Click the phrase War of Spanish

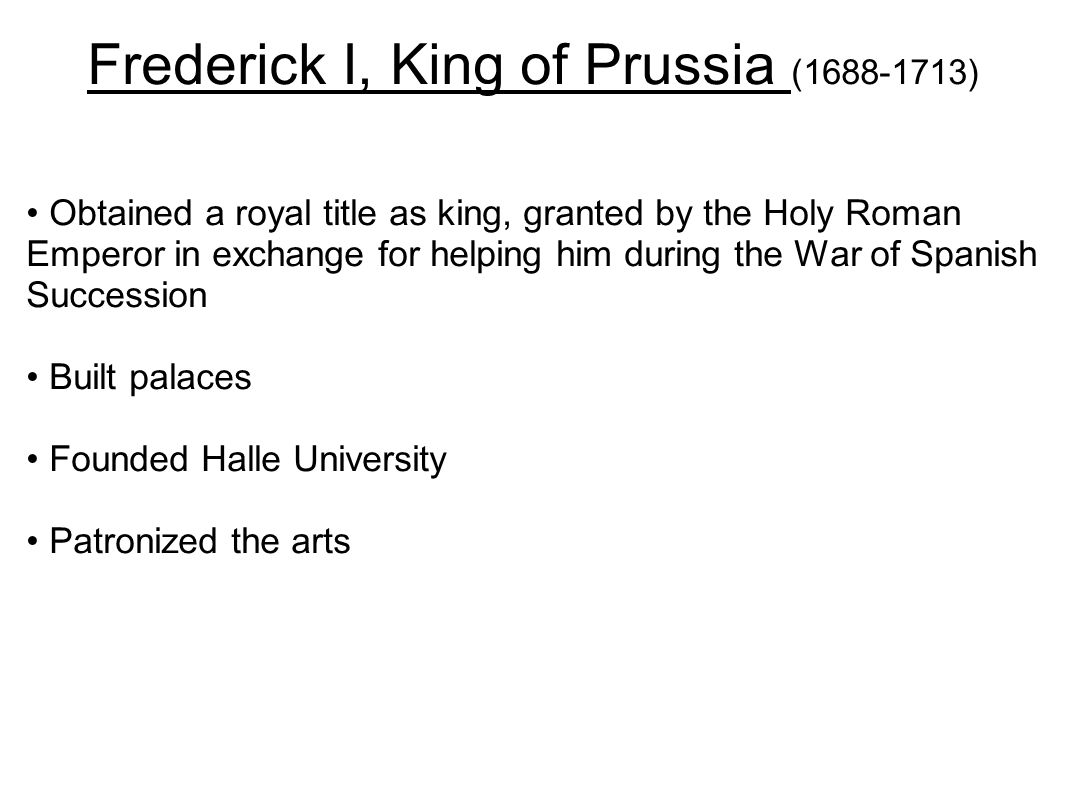916,255
